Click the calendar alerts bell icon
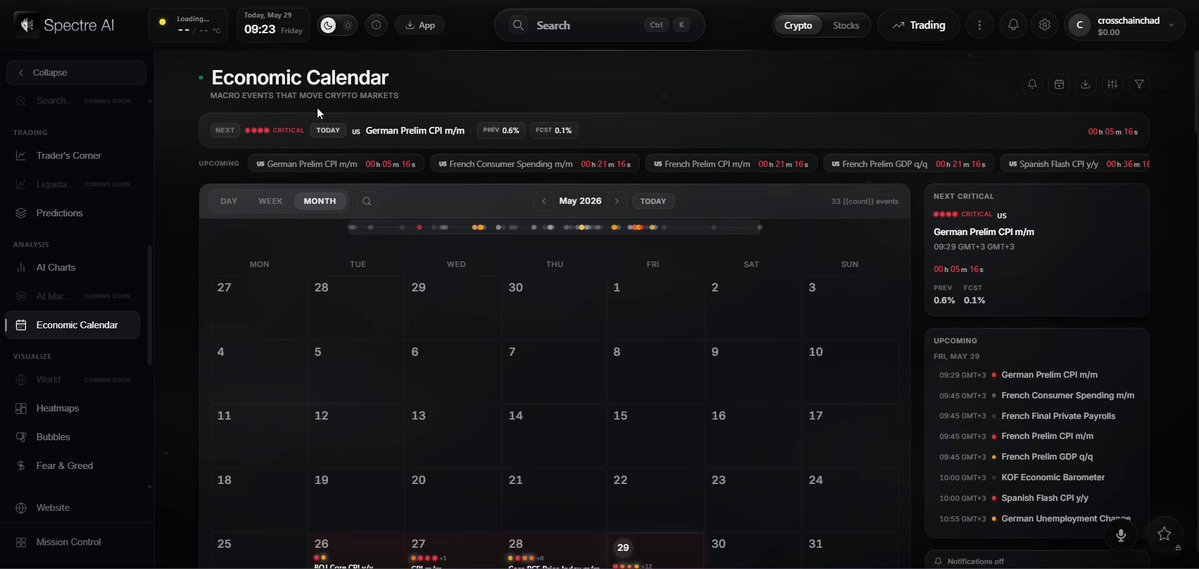 point(1032,84)
